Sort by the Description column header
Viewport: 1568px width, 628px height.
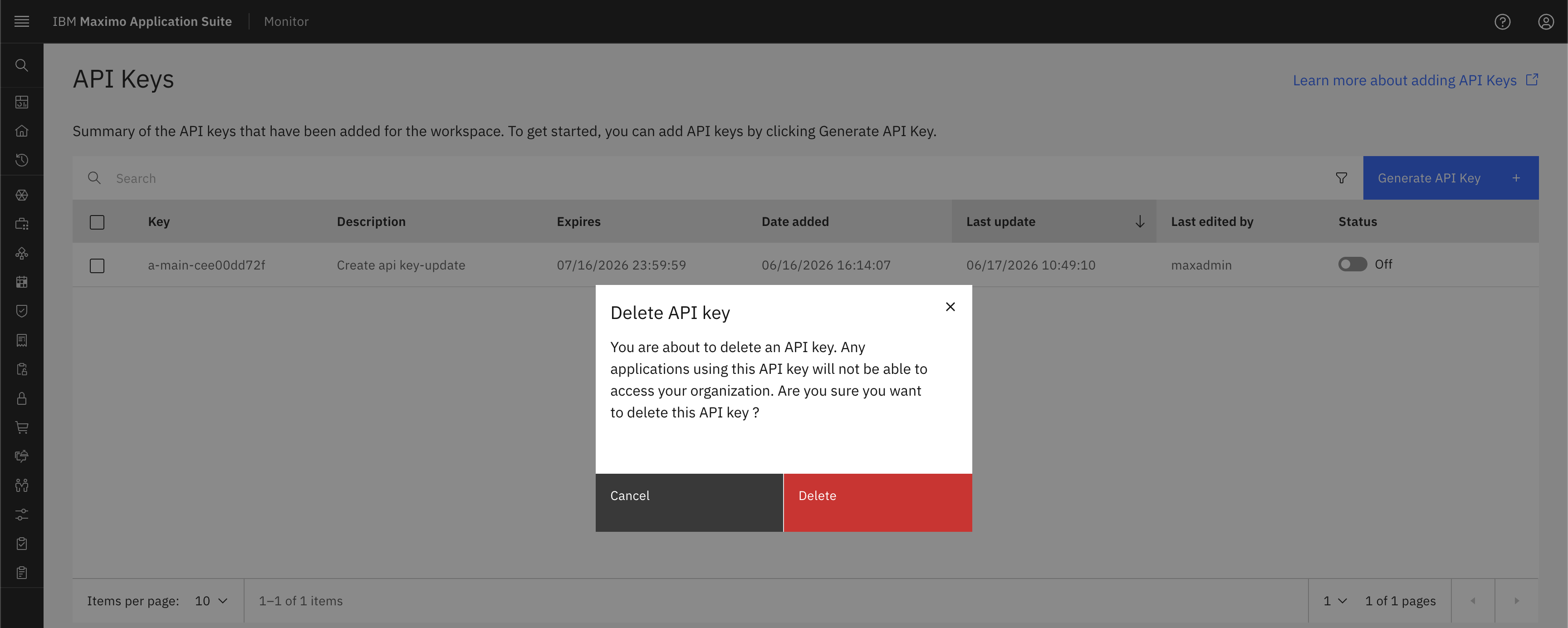(x=371, y=221)
